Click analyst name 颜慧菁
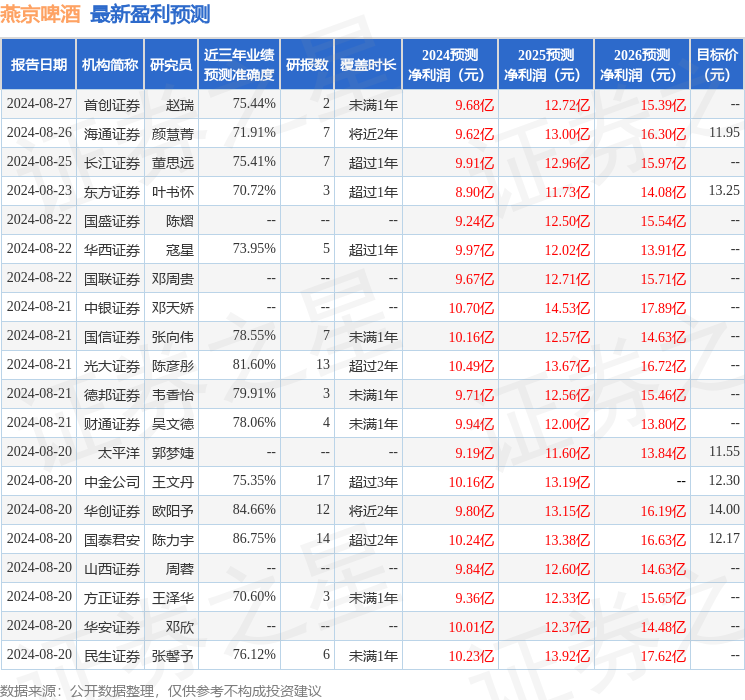The width and height of the screenshot is (745, 700). coord(172,134)
